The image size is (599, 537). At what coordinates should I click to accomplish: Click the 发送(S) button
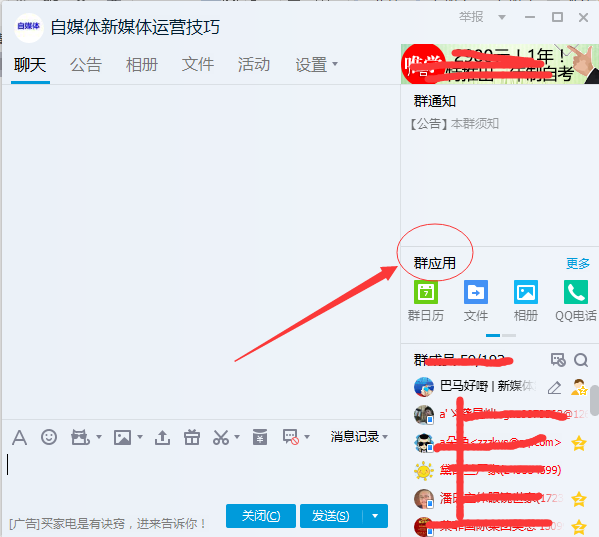(x=331, y=516)
